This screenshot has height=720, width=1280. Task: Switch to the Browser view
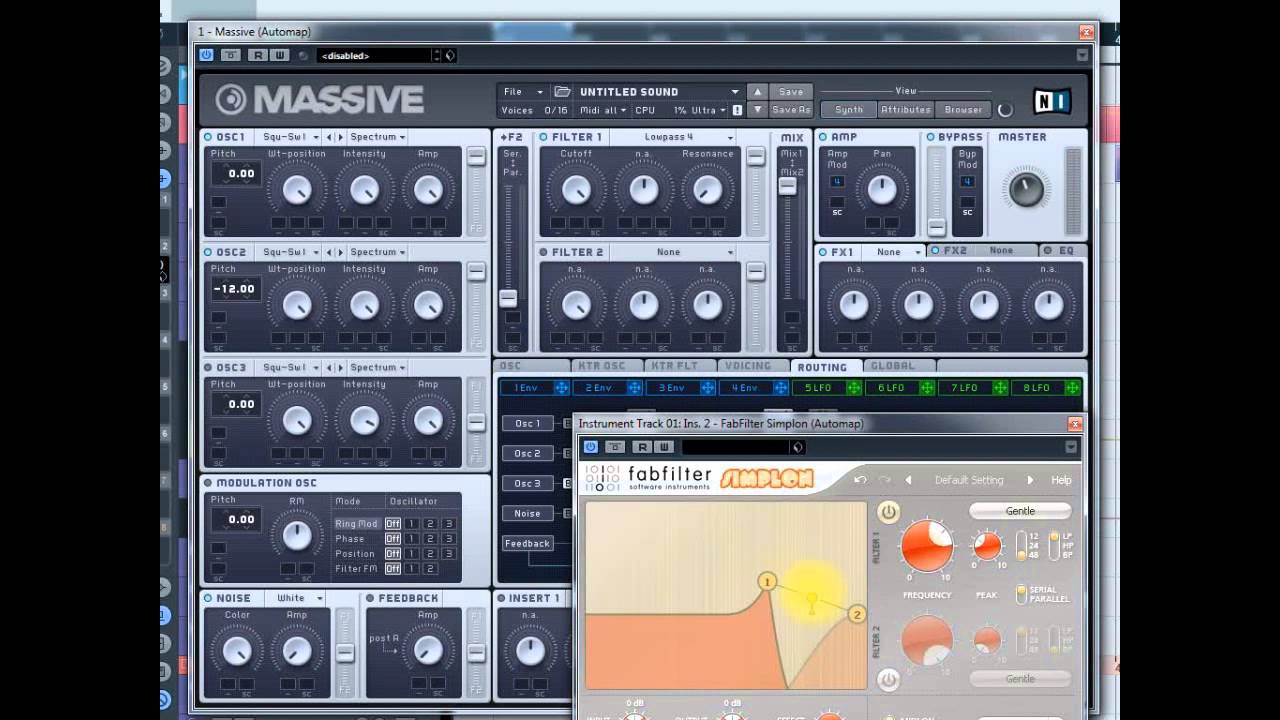963,110
